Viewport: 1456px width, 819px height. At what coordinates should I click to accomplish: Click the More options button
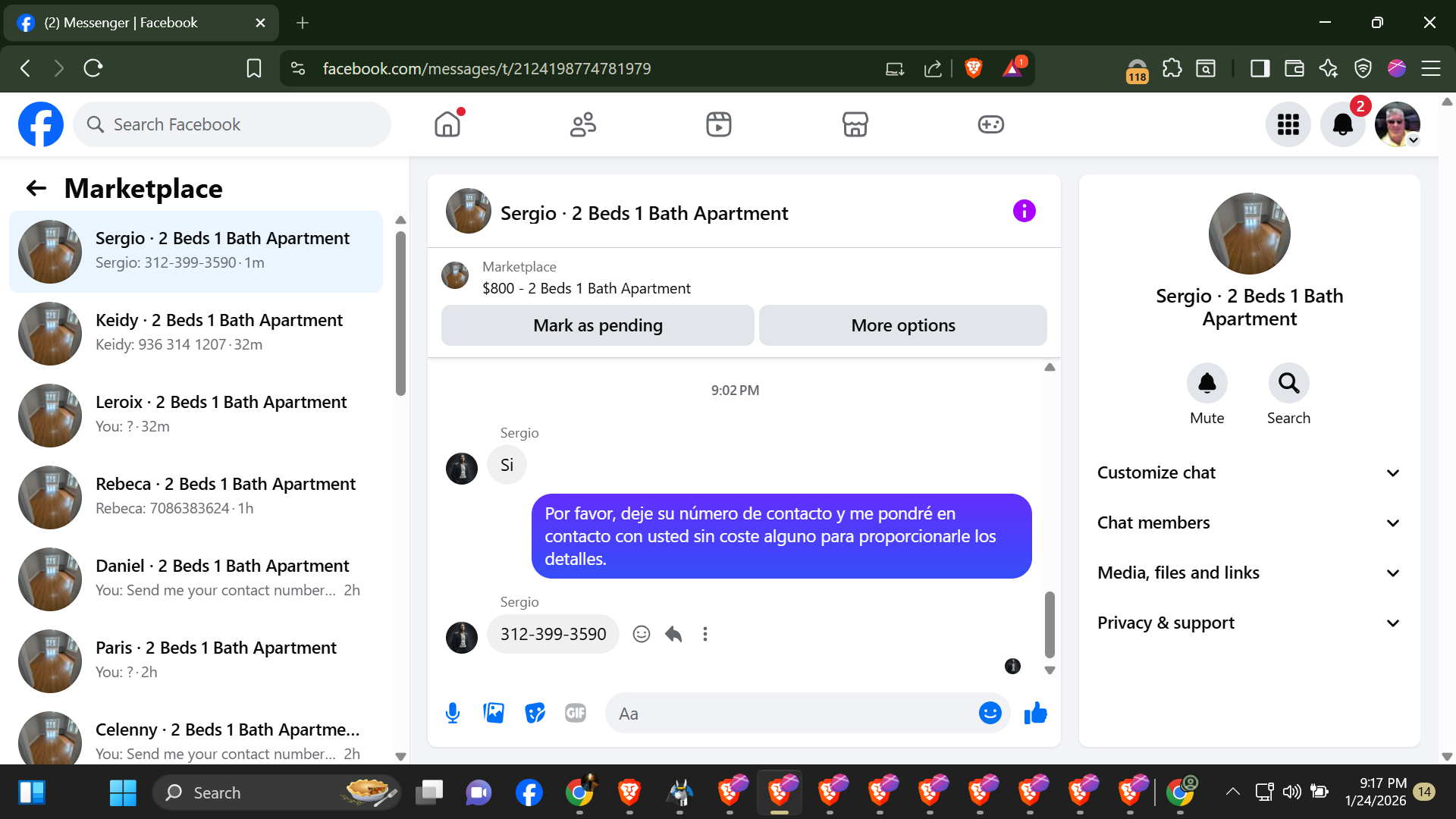click(902, 325)
